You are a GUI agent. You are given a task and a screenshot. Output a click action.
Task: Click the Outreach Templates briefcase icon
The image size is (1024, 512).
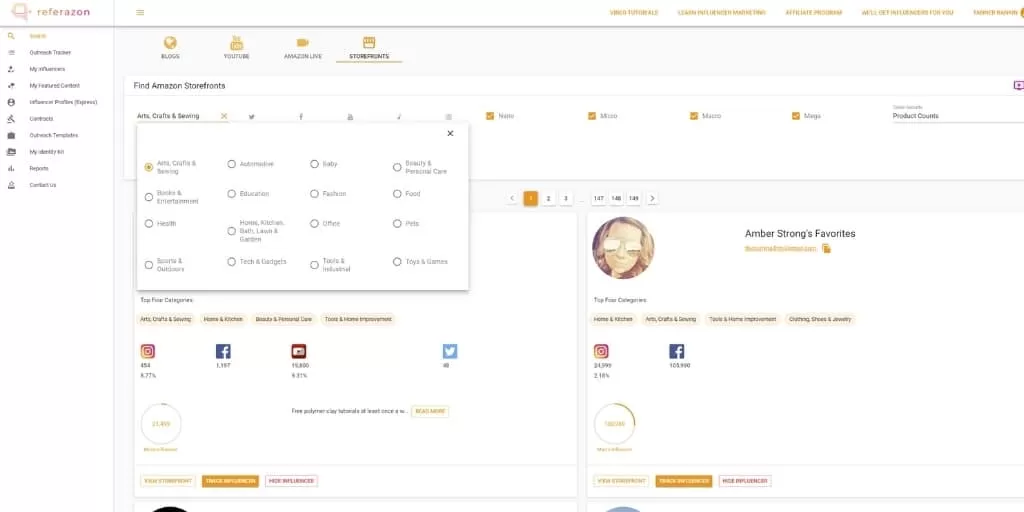point(11,135)
